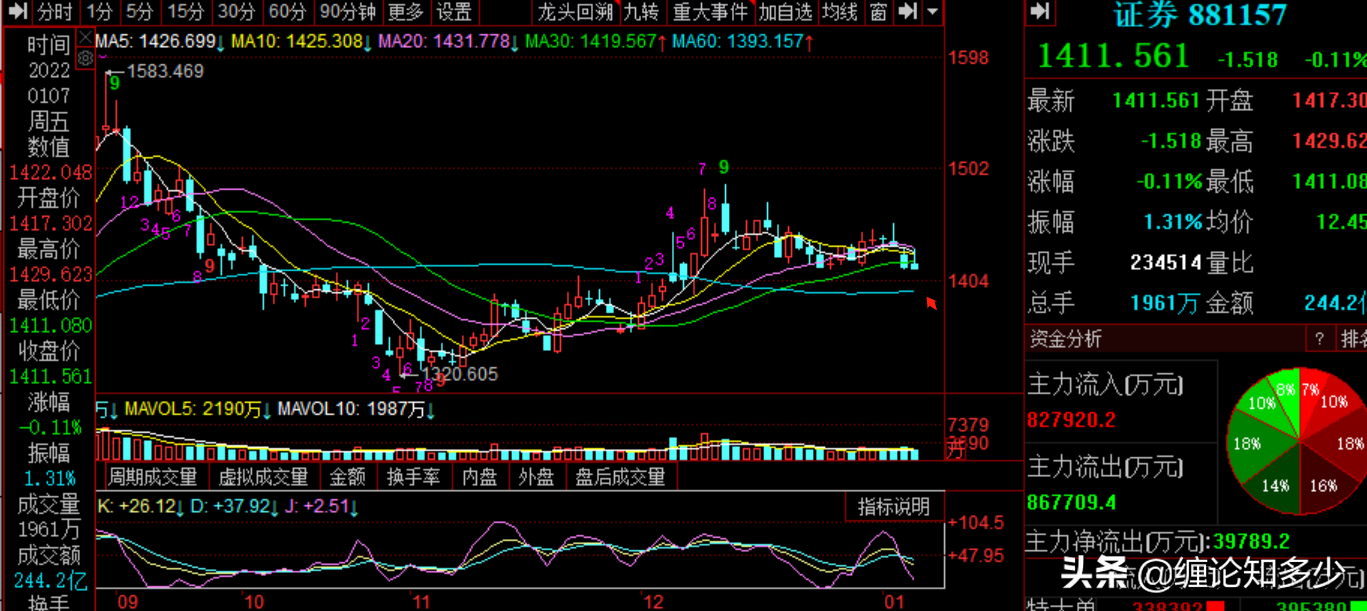Click the arrow icon left of 证券 title
Image resolution: width=1367 pixels, height=611 pixels.
(x=1040, y=12)
